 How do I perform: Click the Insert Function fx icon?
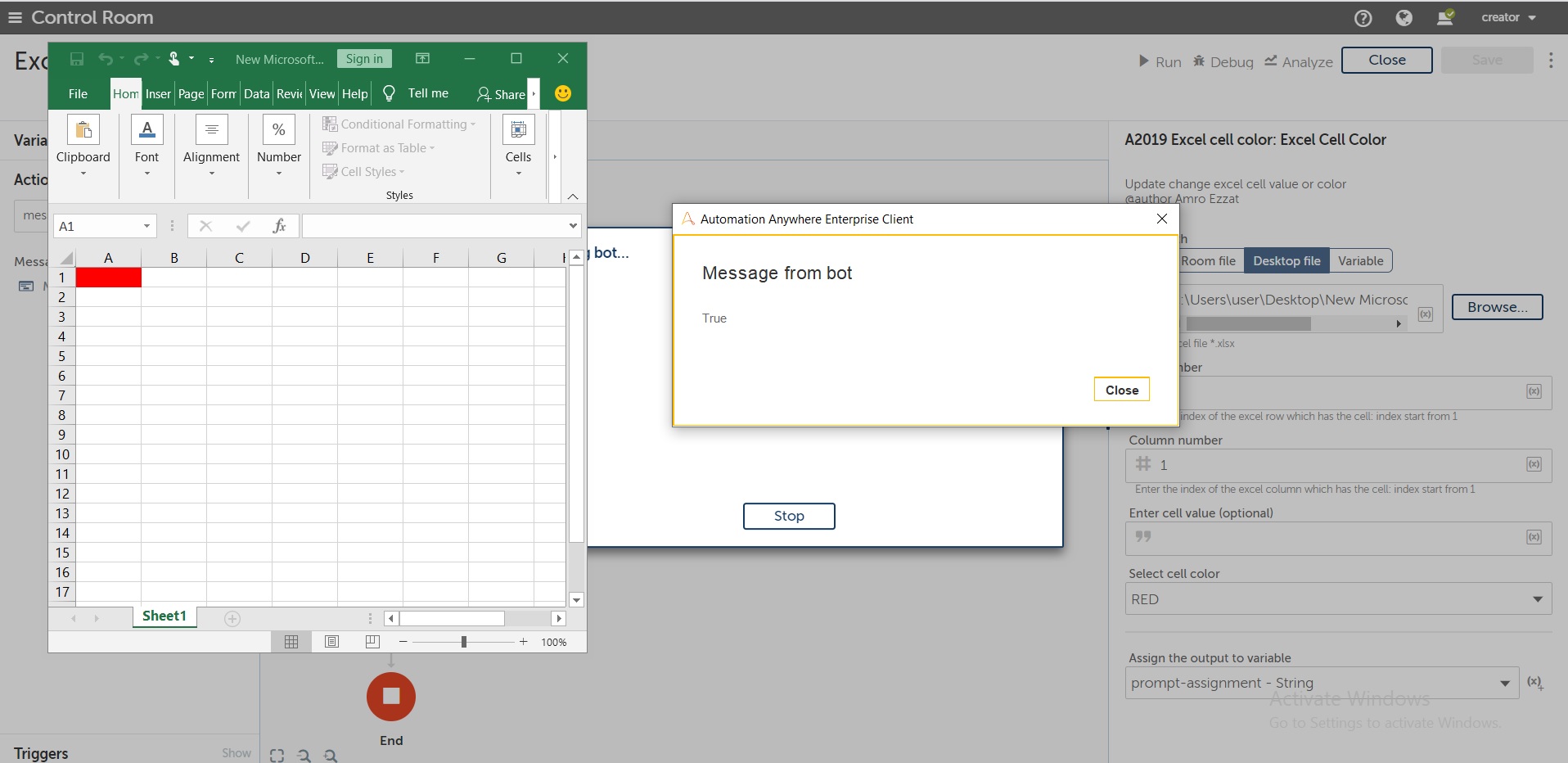[x=279, y=226]
